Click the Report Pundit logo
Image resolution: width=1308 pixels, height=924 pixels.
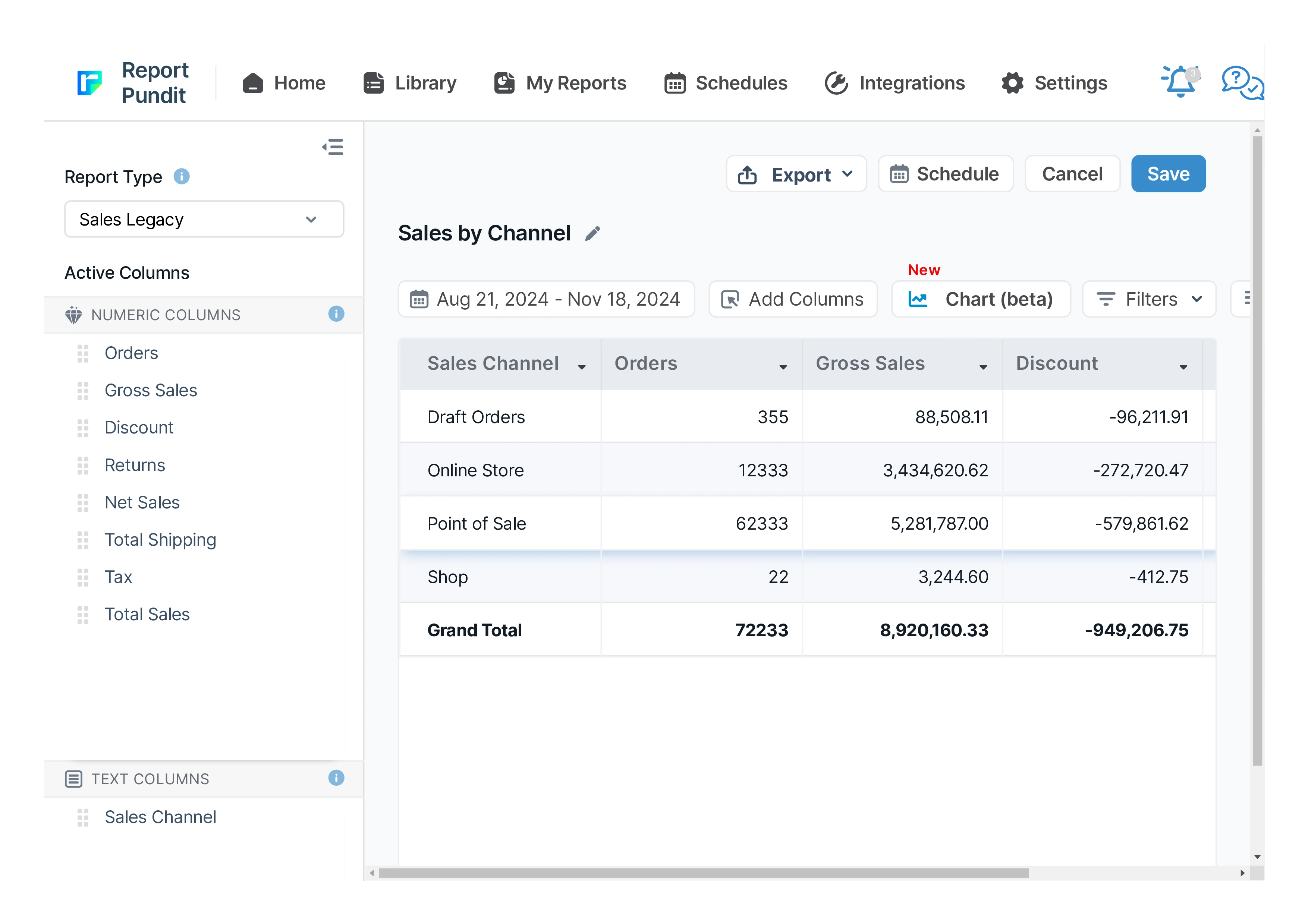90,82
